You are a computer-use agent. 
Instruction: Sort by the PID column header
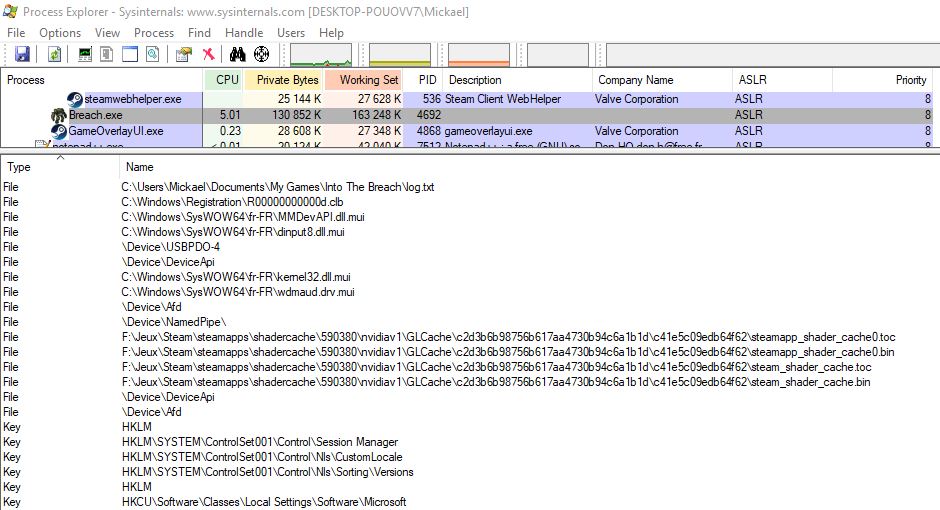click(423, 80)
